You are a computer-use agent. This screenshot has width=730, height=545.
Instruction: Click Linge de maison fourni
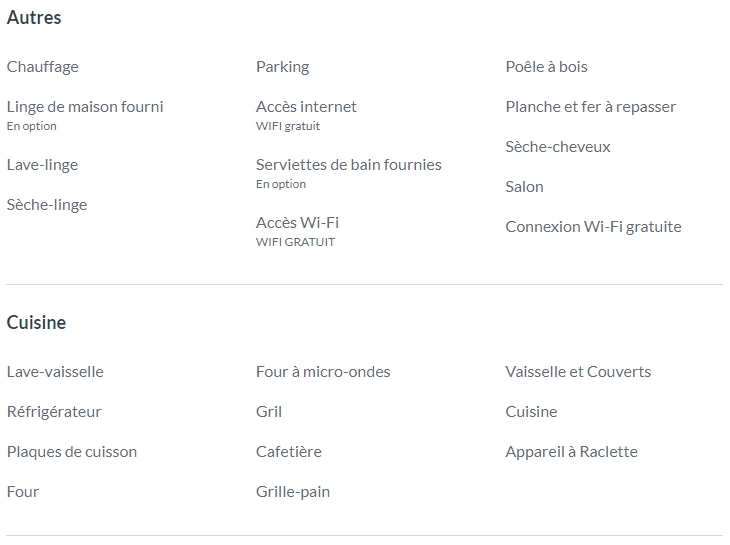(85, 107)
